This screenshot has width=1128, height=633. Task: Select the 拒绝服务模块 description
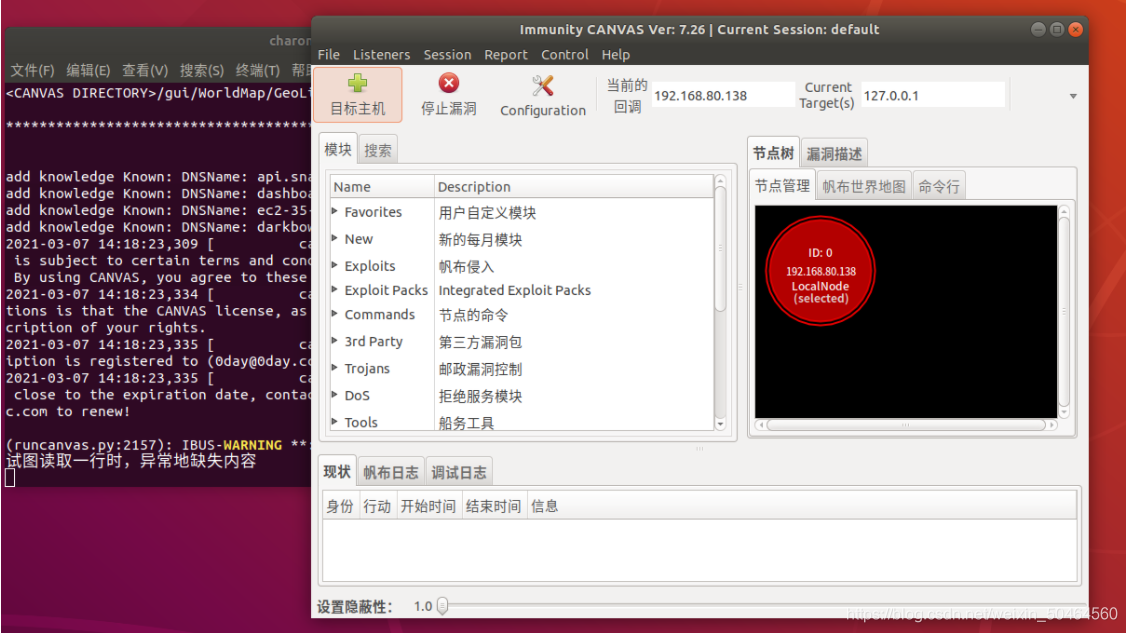coord(480,396)
